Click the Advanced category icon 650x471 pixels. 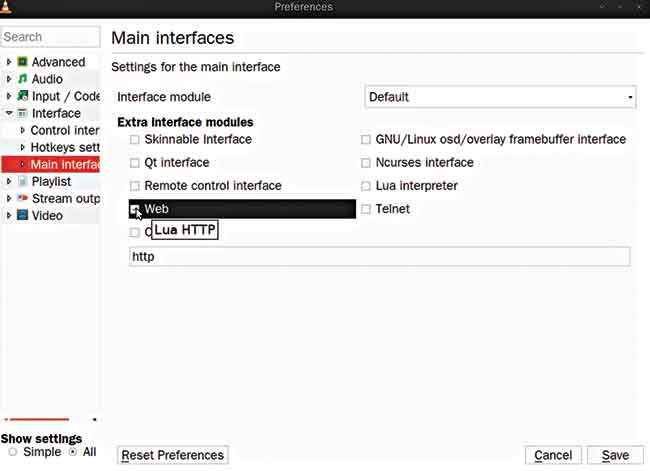pyautogui.click(x=22, y=62)
